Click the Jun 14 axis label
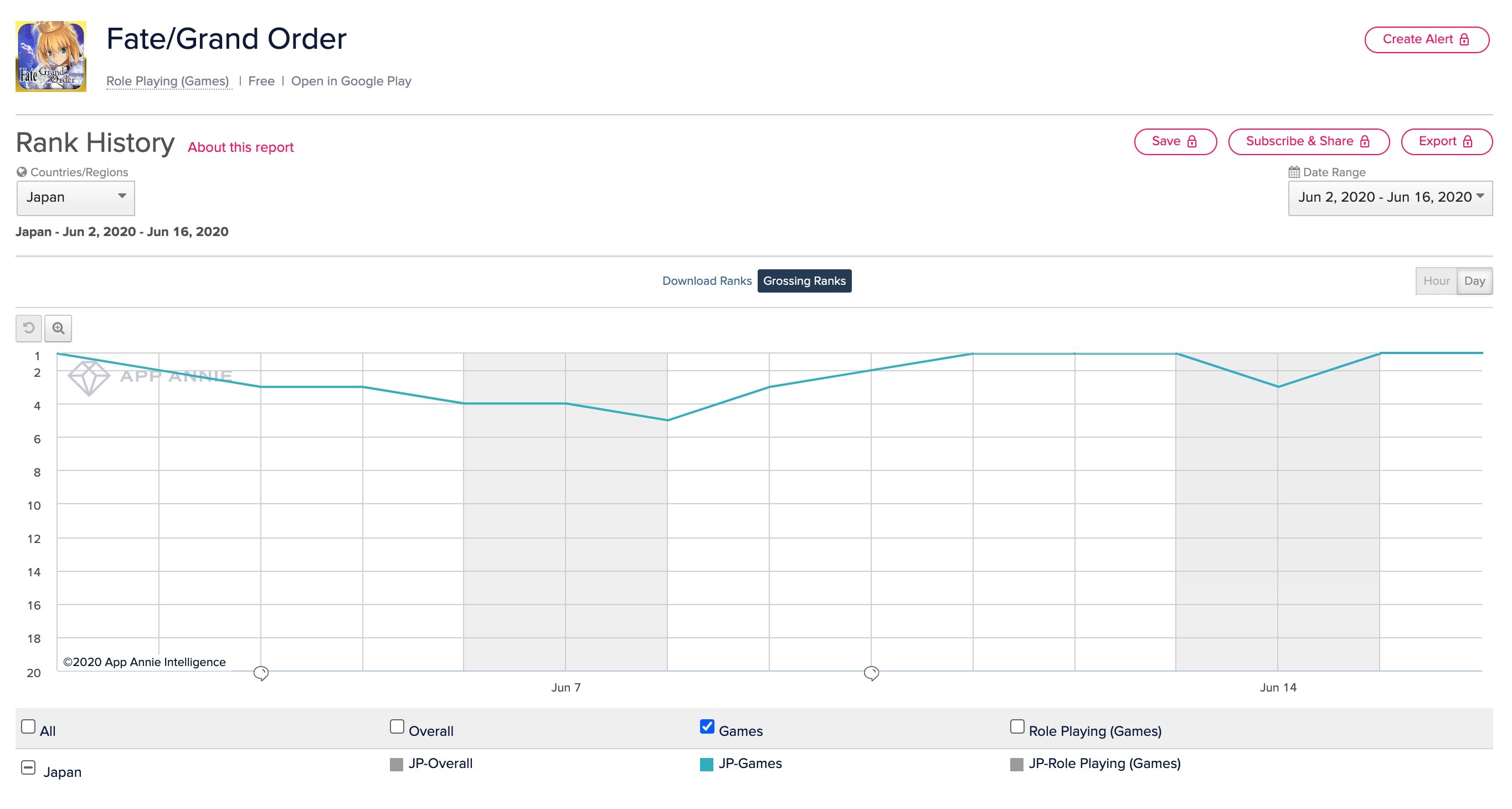The image size is (1512, 809). (1278, 688)
